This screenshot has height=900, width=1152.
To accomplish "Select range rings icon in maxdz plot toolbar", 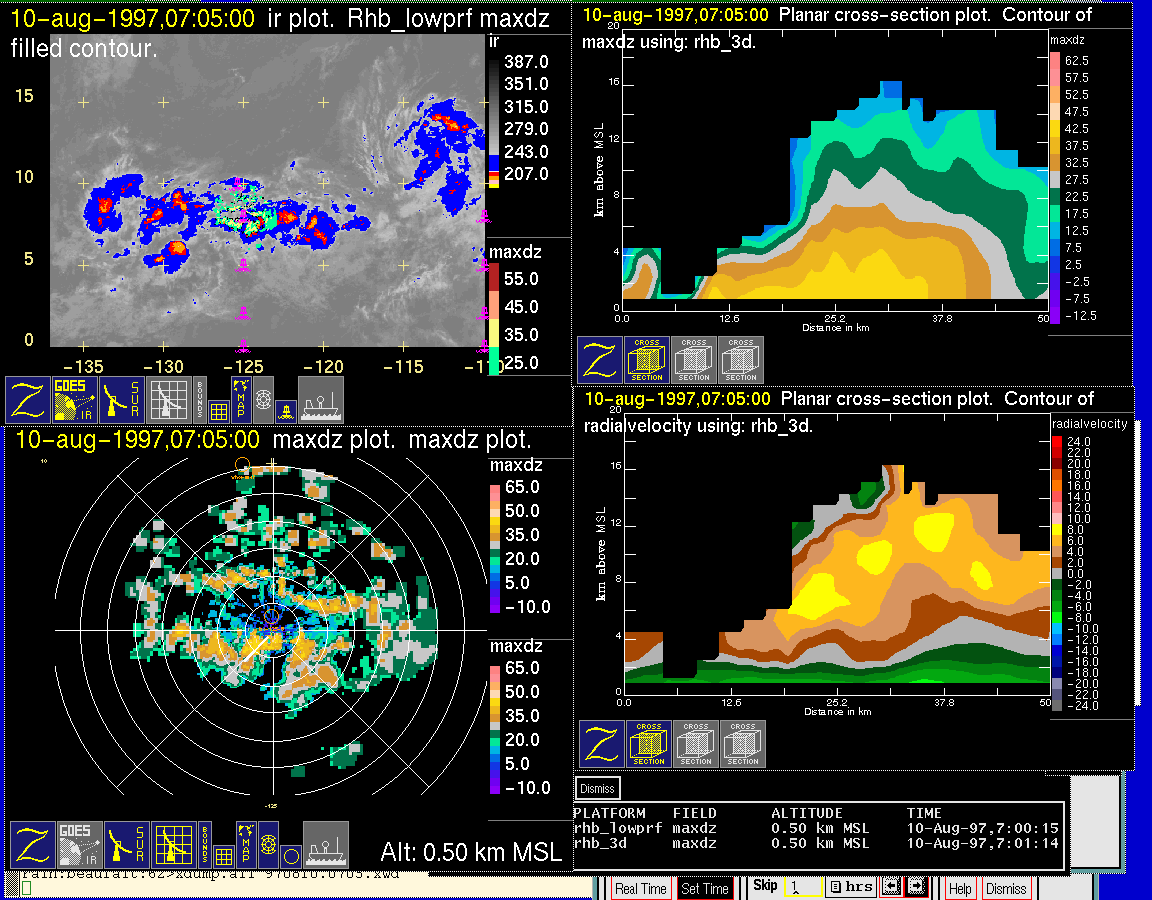I will [268, 845].
